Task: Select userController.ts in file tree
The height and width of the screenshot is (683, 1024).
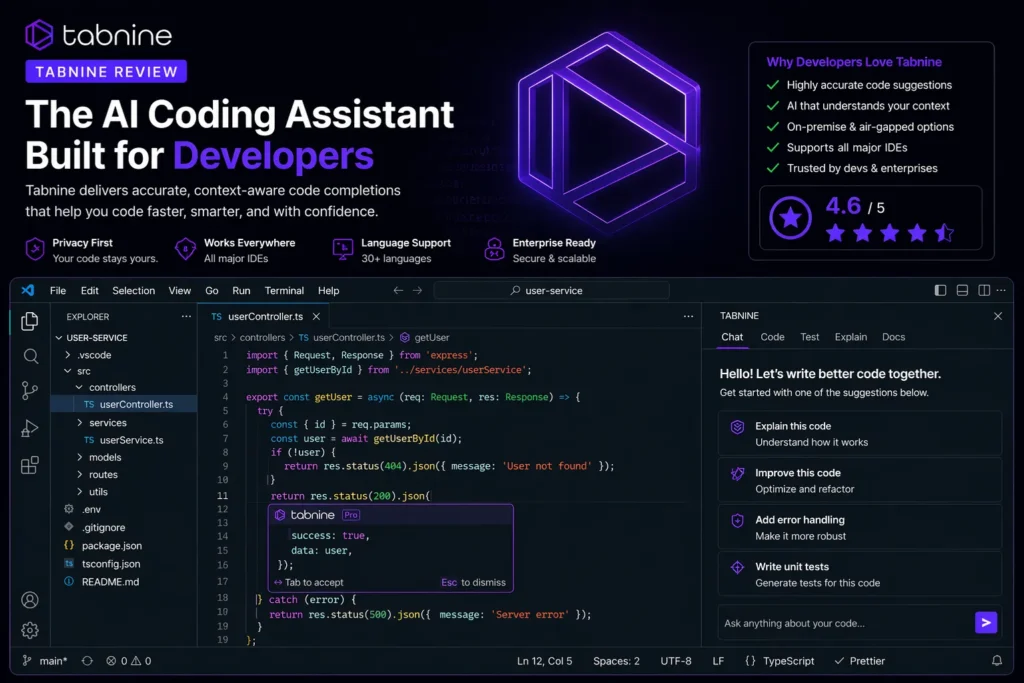Action: [x=124, y=404]
